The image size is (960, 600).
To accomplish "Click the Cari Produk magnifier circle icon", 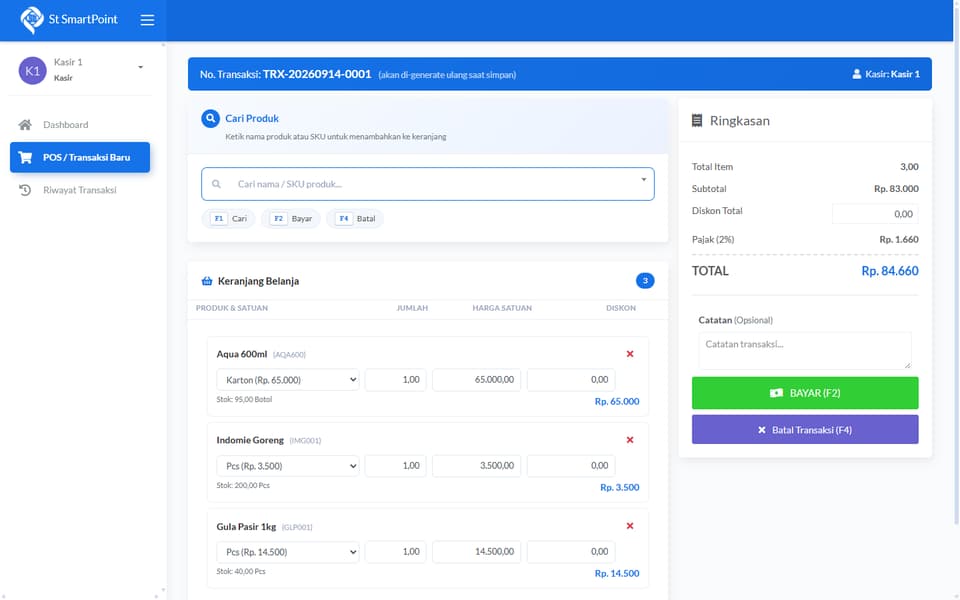I will point(210,118).
